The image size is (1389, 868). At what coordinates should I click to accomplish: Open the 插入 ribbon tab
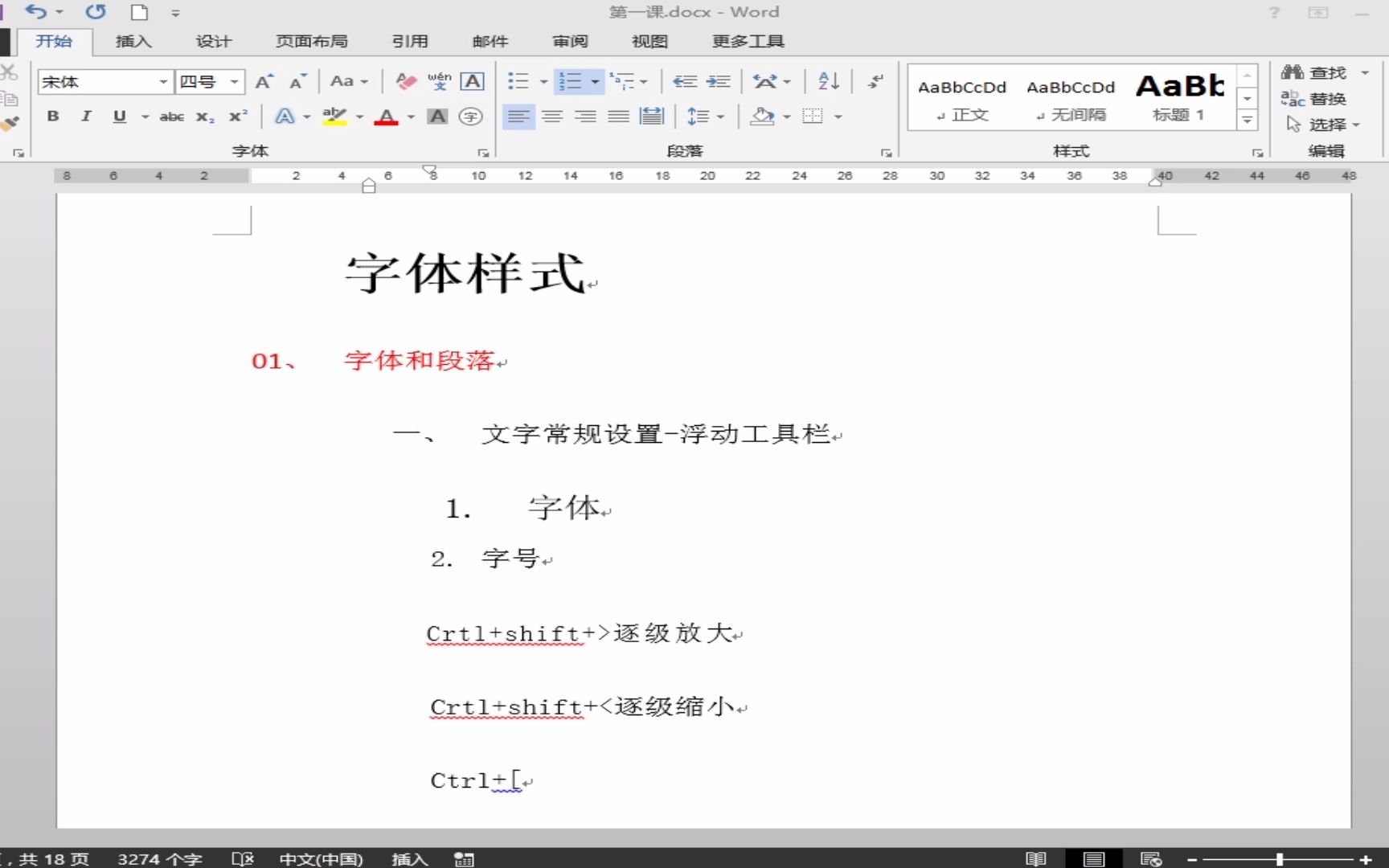point(133,42)
